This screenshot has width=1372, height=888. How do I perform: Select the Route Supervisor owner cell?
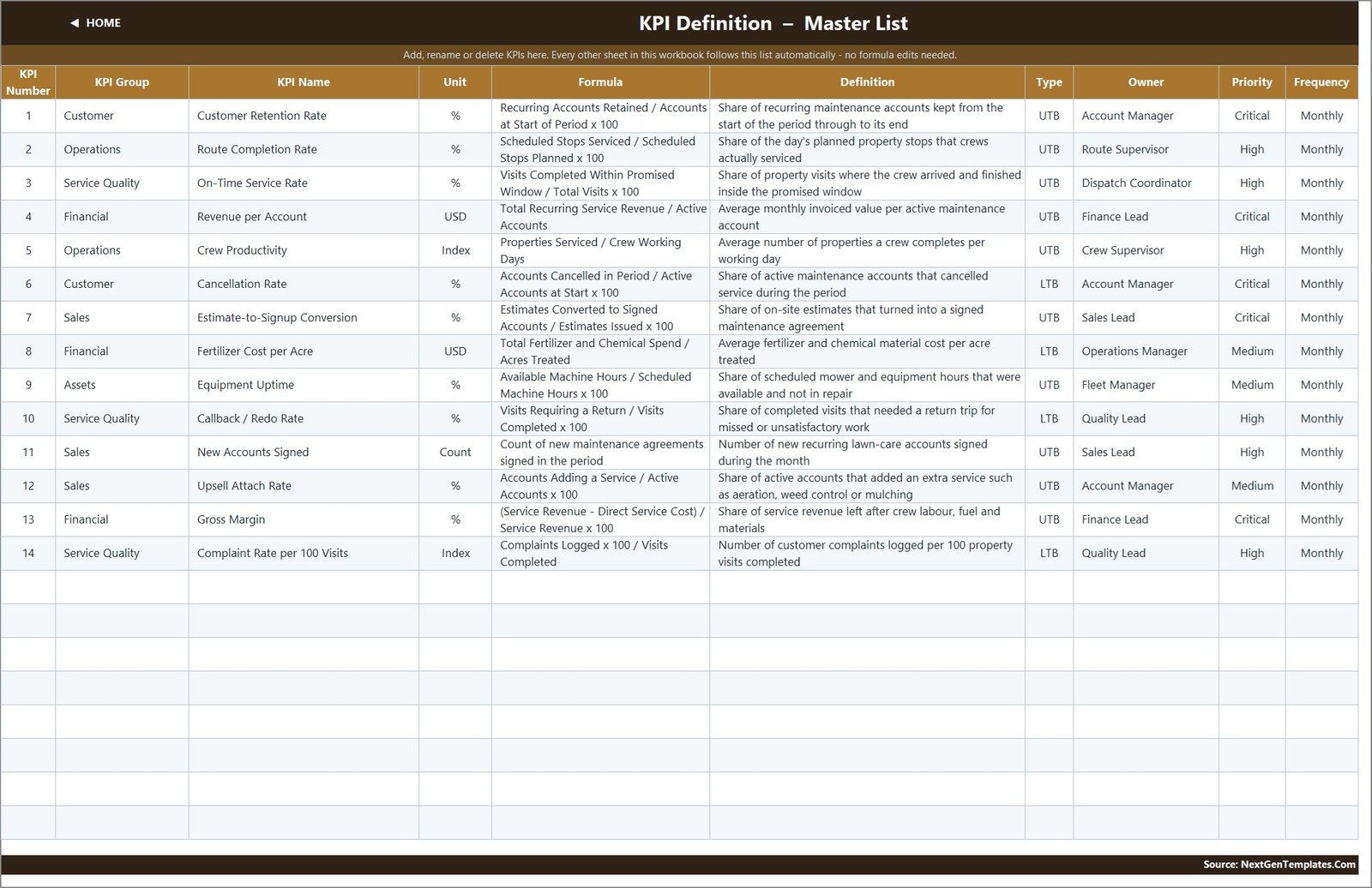pos(1146,149)
